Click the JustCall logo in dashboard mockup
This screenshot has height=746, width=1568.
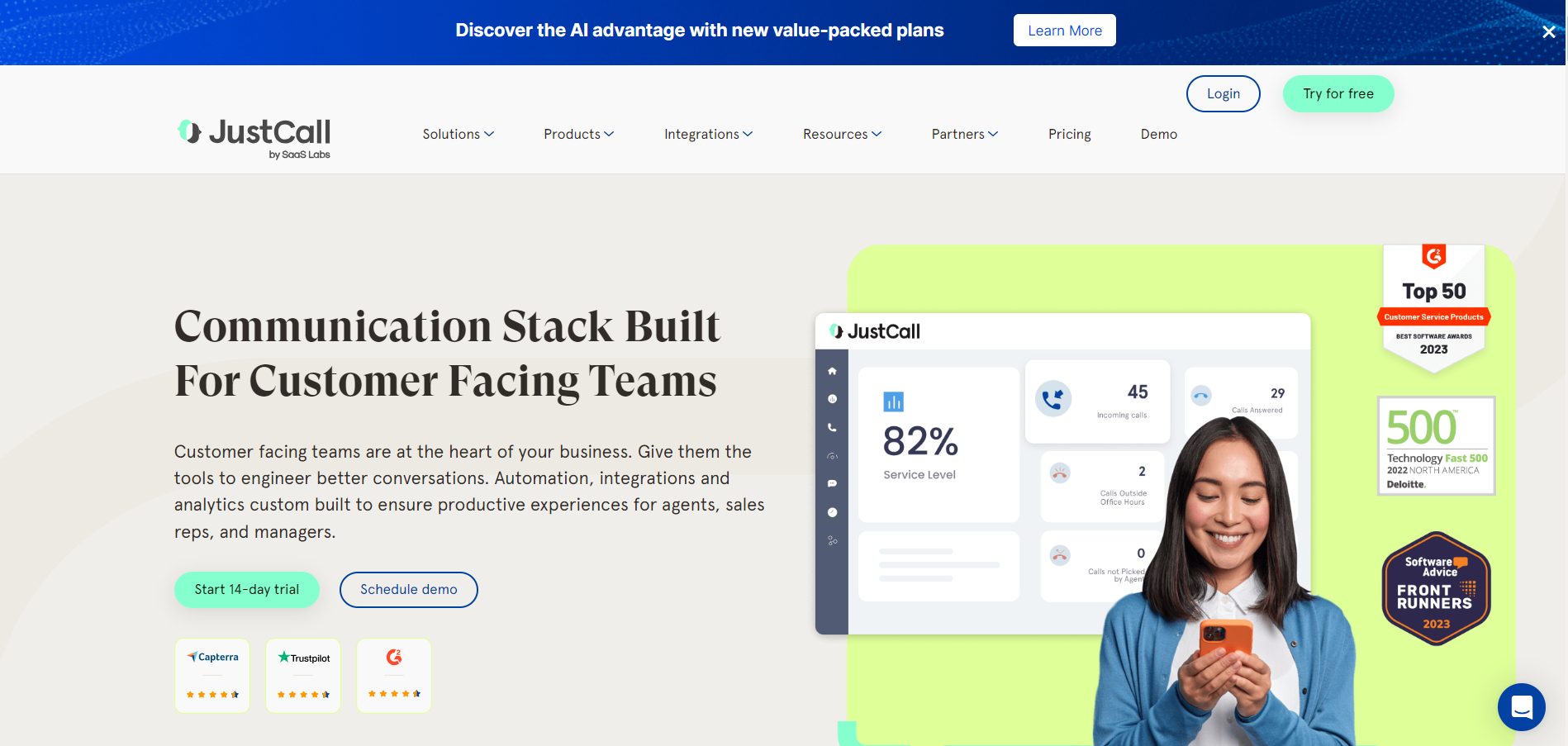[x=875, y=331]
